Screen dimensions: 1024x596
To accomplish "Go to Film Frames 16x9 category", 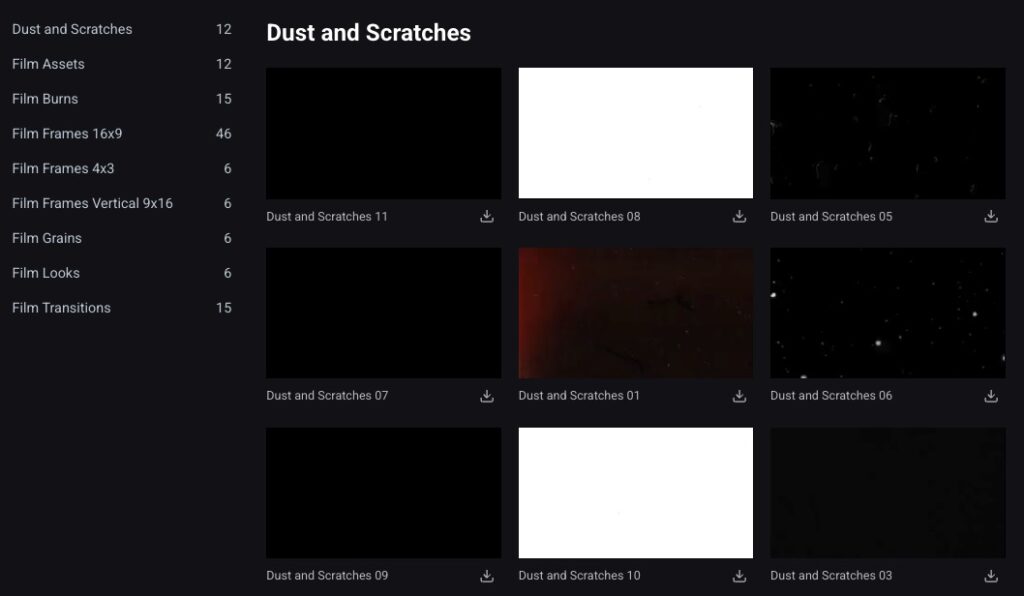I will tap(67, 134).
